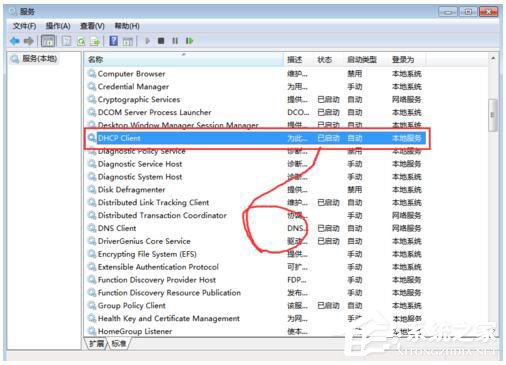
Task: Switch to the 标准 tab
Action: 119,343
